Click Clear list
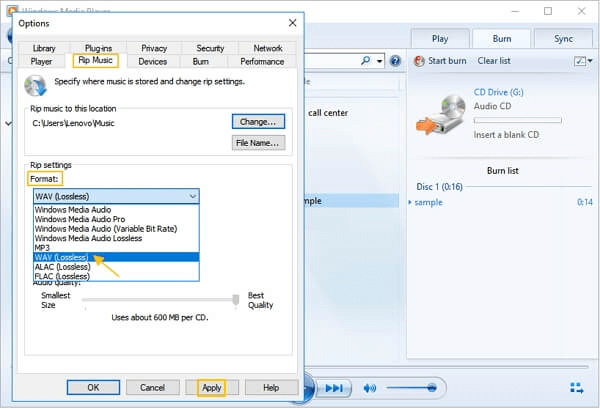This screenshot has height=409, width=600. [494, 61]
